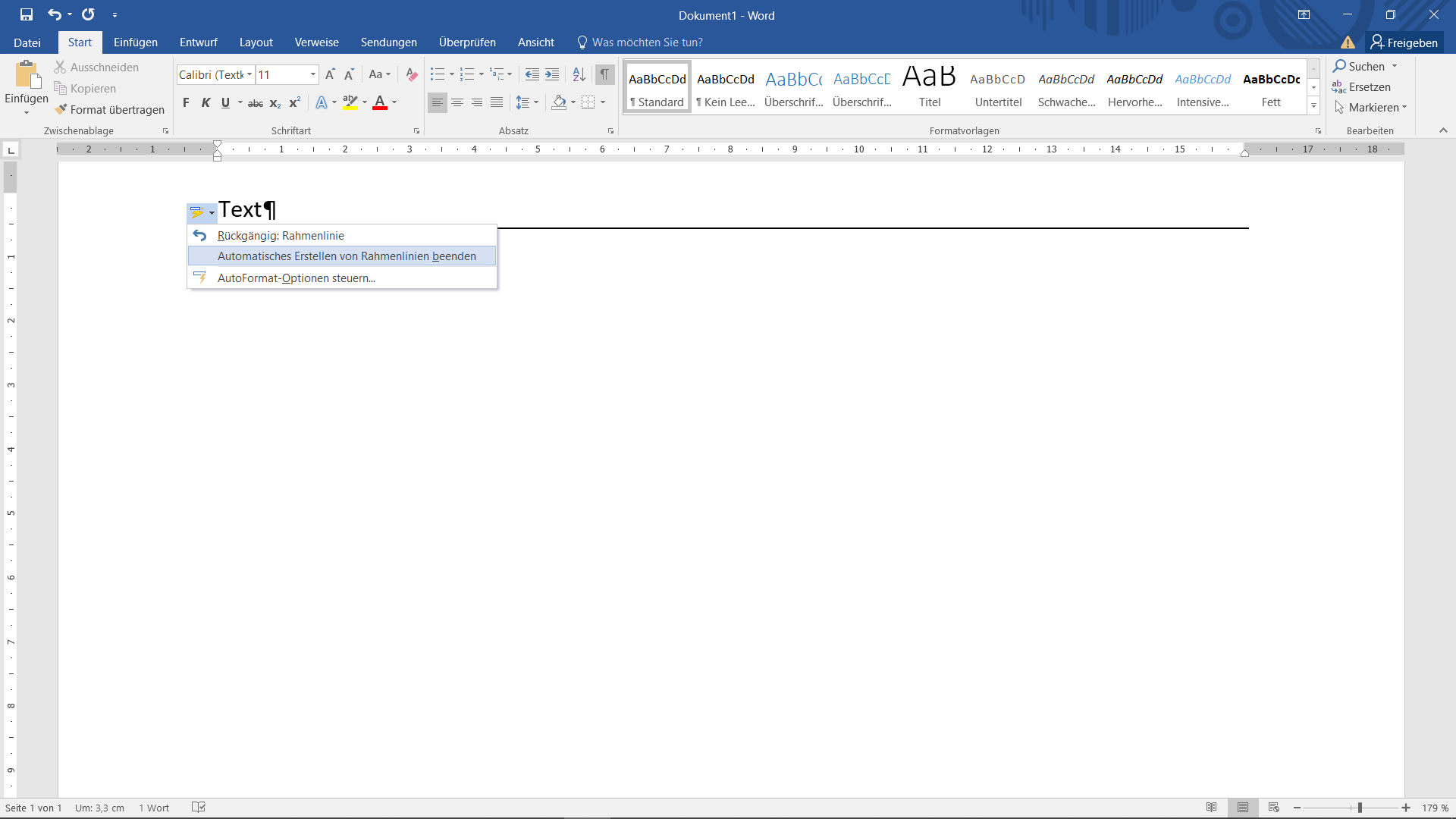The height and width of the screenshot is (819, 1456).
Task: Click the Ausschneiden scissors button
Action: pos(96,67)
